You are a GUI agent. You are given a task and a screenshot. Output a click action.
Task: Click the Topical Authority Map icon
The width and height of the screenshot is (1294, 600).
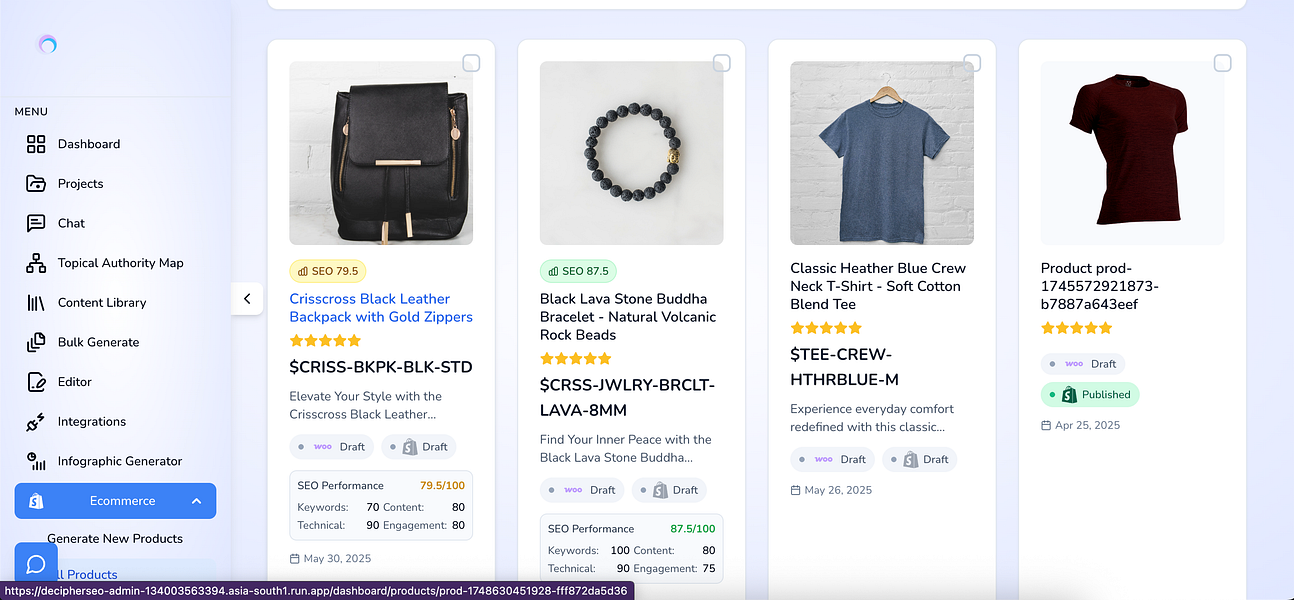tap(36, 263)
